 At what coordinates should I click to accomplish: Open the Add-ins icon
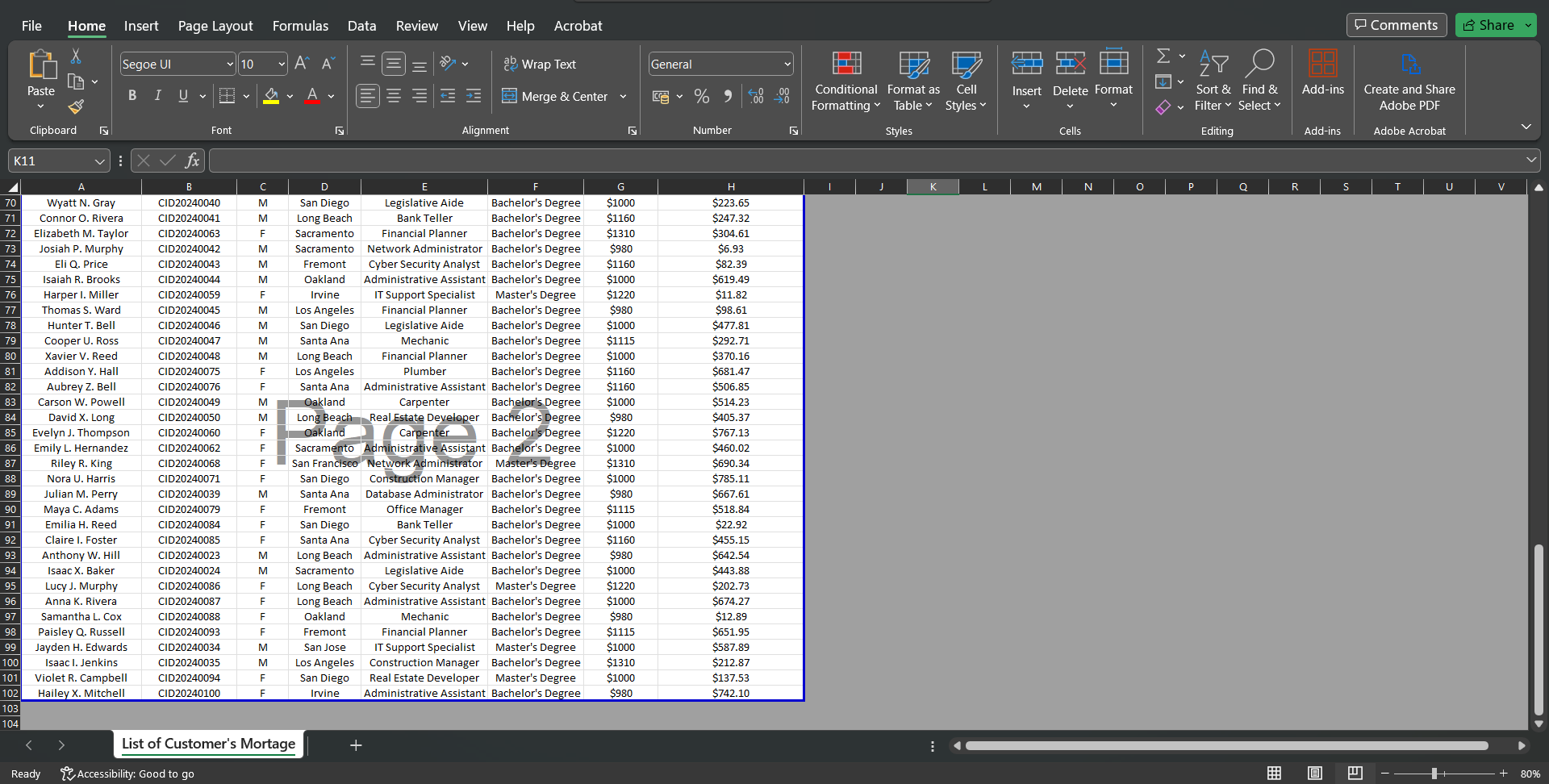tap(1322, 63)
